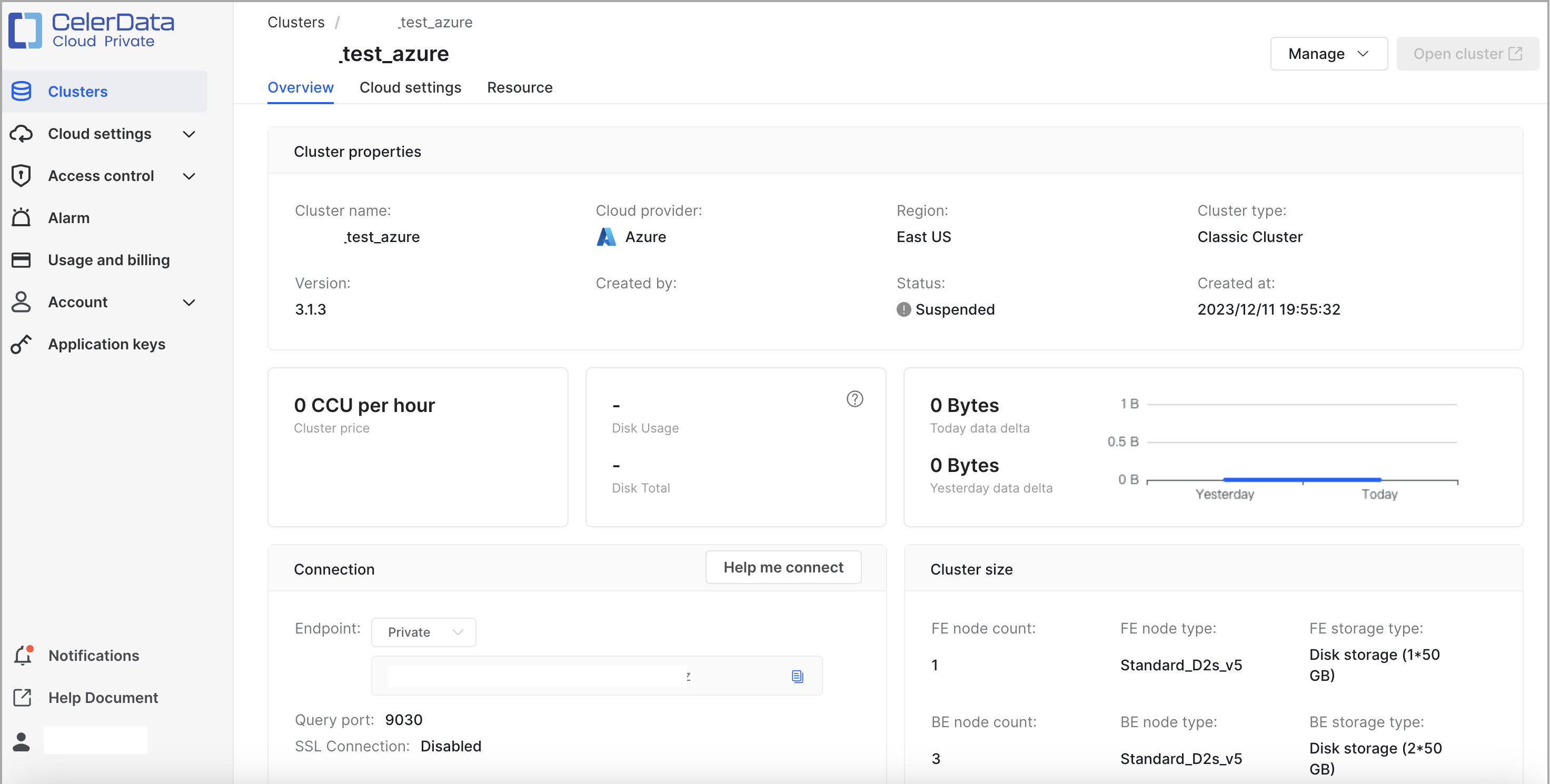Click the Notifications bell icon
The width and height of the screenshot is (1550, 784).
[x=23, y=655]
